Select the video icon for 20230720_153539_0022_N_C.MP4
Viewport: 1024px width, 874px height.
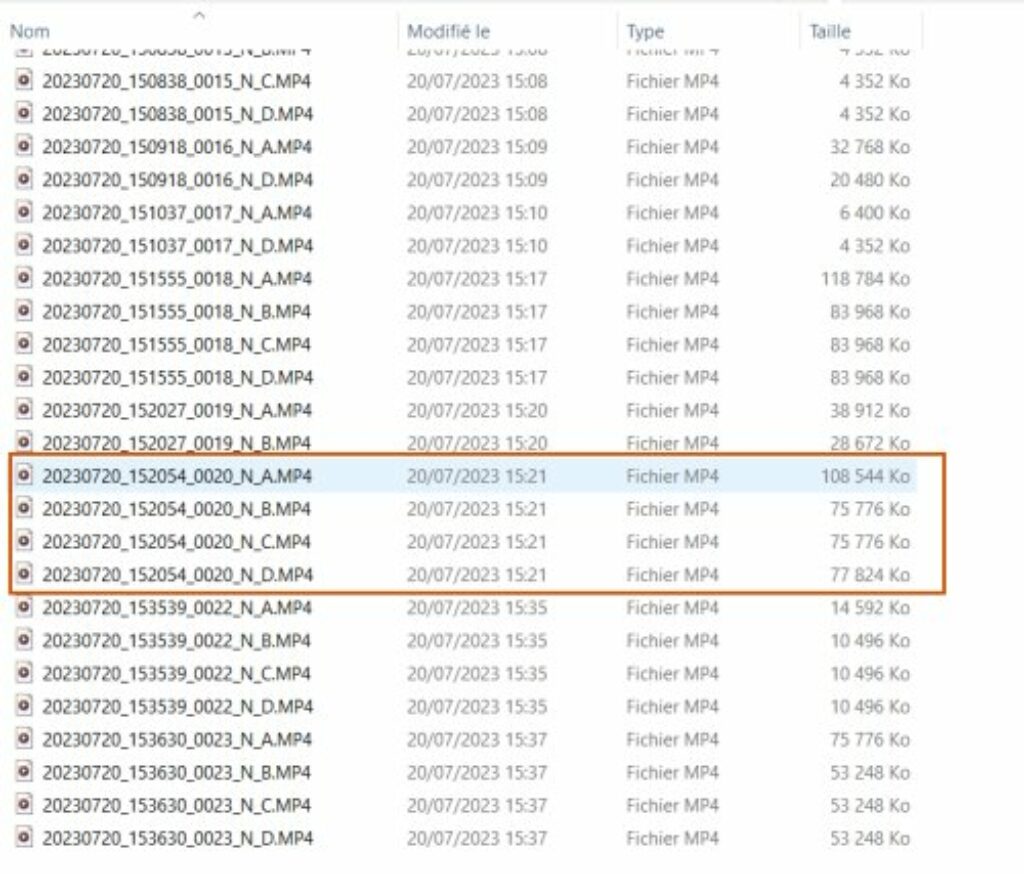(26, 673)
